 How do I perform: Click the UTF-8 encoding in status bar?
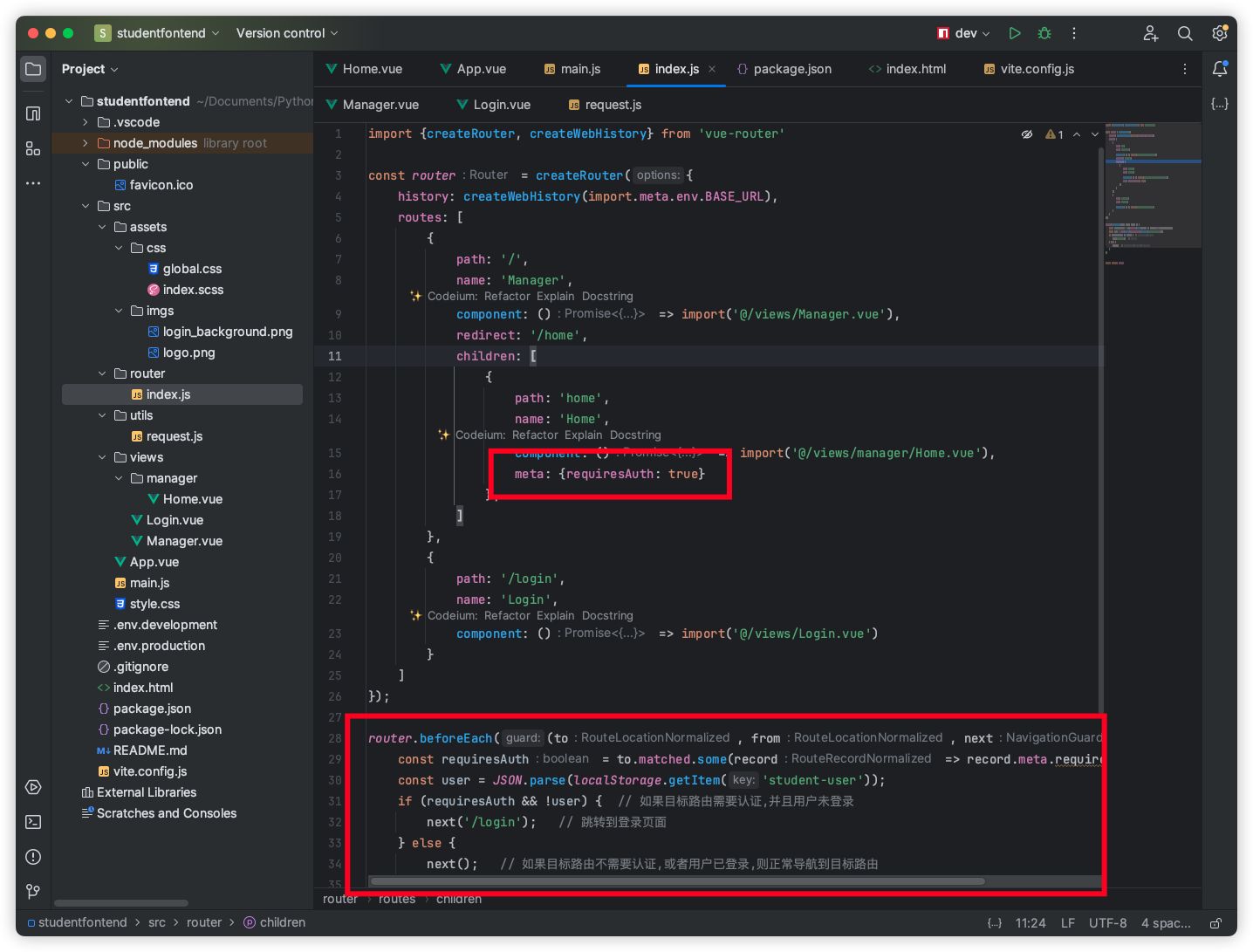pyautogui.click(x=1107, y=923)
